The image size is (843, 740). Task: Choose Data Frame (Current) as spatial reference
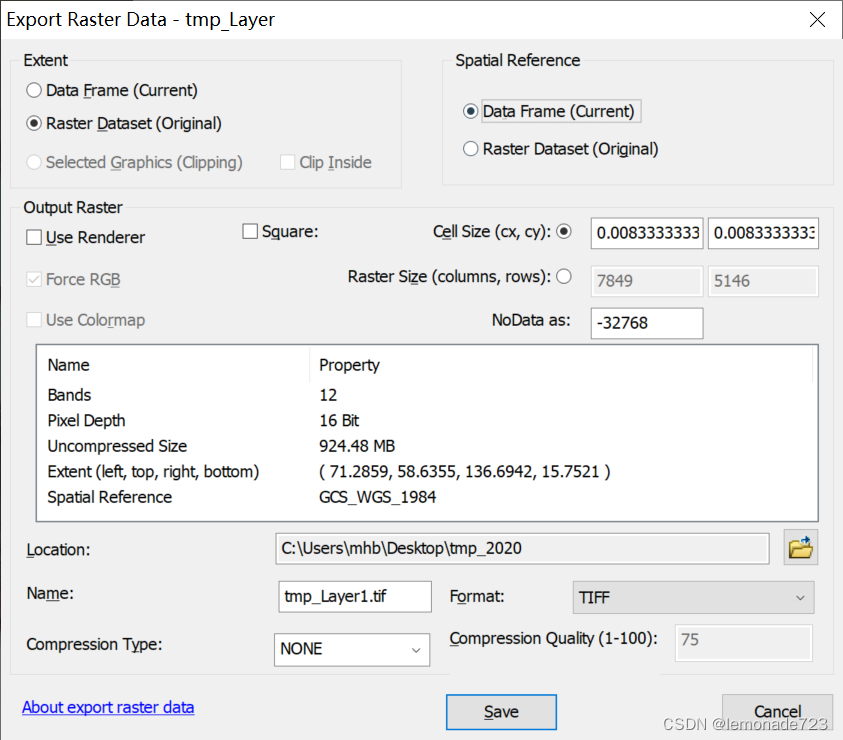tap(470, 111)
